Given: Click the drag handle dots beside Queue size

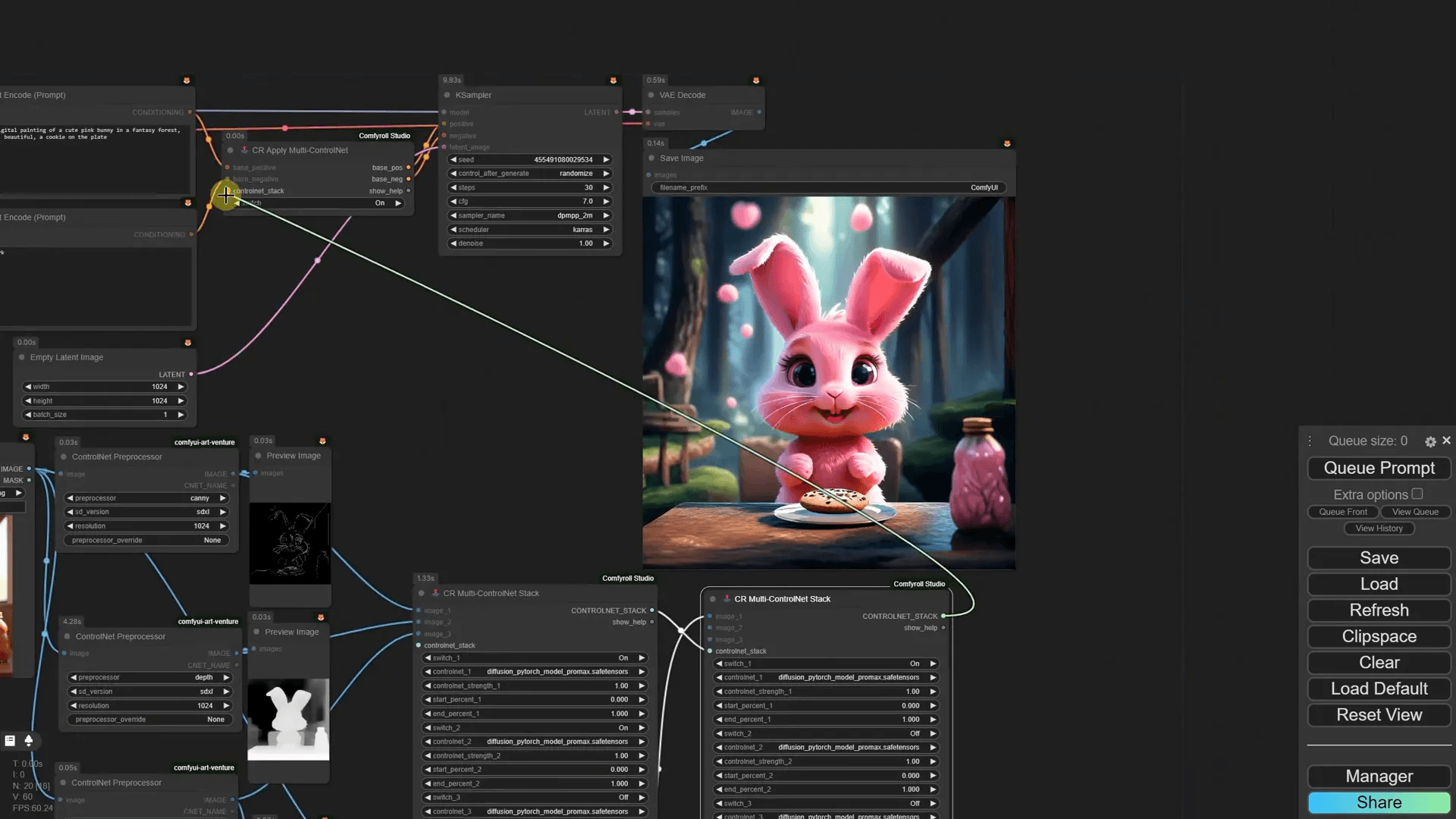Looking at the screenshot, I should [1310, 441].
